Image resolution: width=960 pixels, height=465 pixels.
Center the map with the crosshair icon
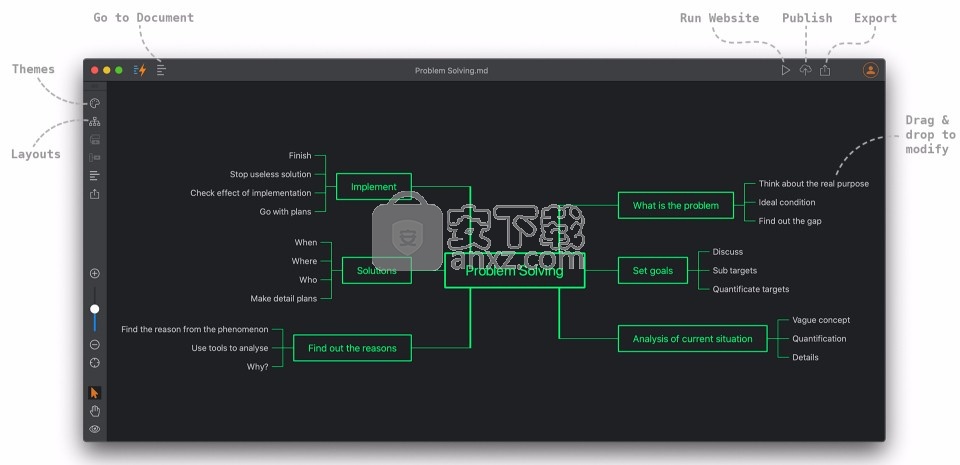coord(95,363)
